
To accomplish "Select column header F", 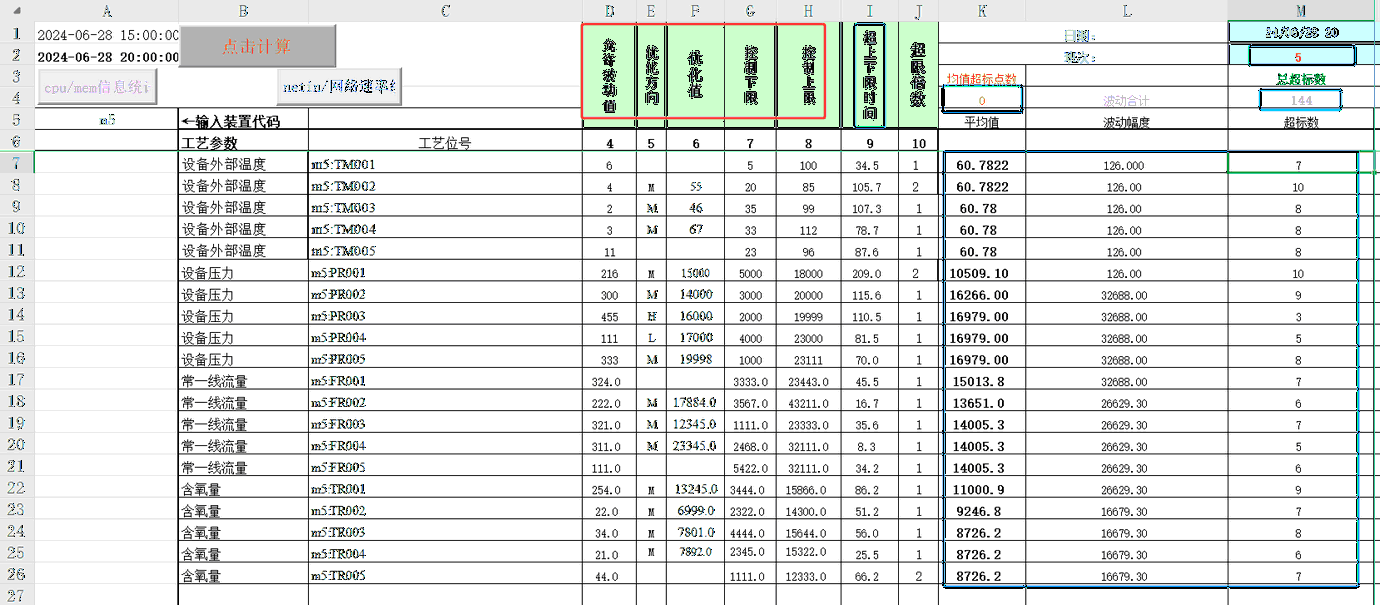I will (695, 11).
